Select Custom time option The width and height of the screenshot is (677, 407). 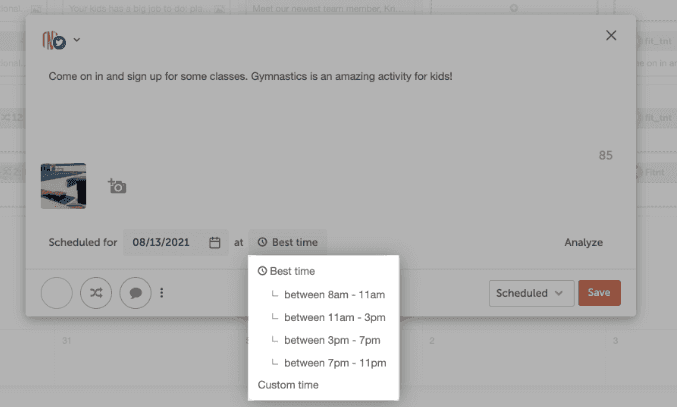286,385
